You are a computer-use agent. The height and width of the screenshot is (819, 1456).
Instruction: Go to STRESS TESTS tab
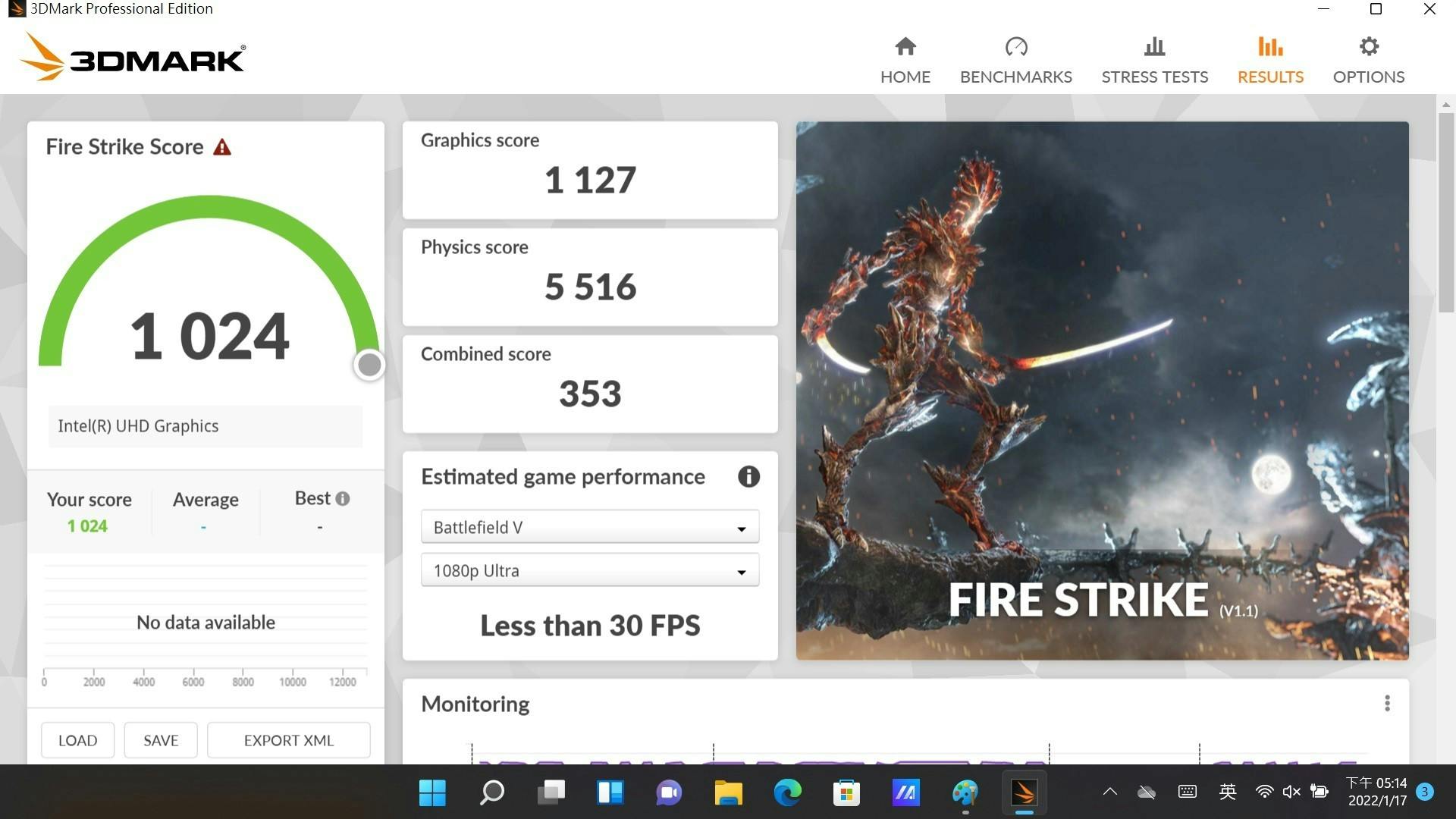tap(1154, 61)
